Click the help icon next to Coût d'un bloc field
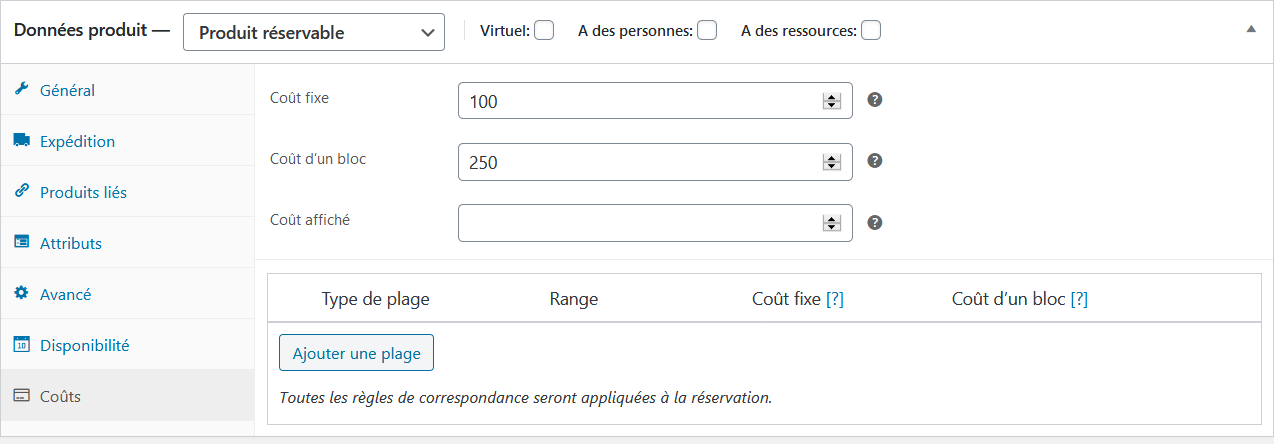The width and height of the screenshot is (1274, 444). point(874,161)
